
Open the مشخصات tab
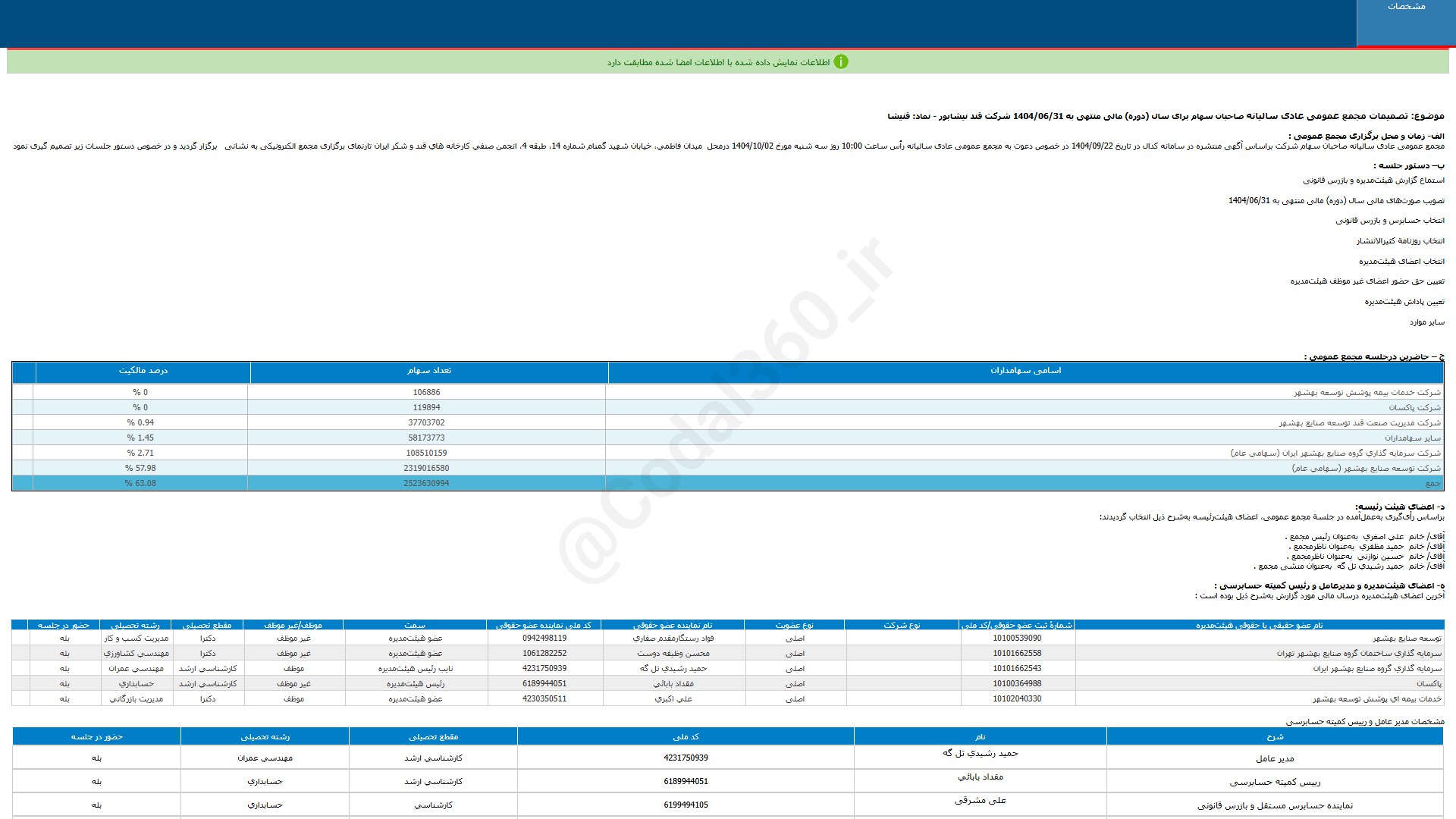coord(1405,7)
